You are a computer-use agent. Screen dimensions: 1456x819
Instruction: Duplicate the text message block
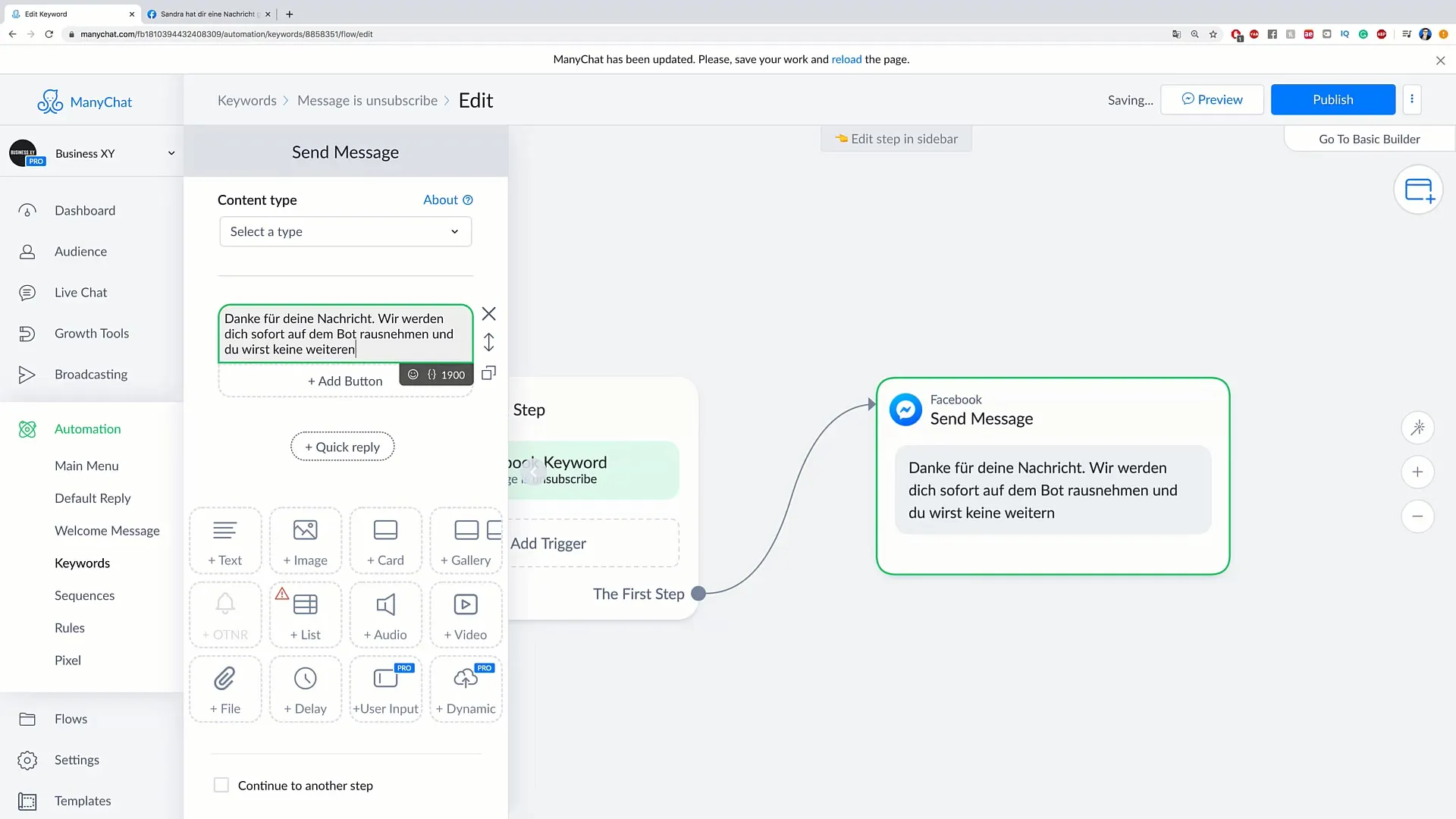pos(489,372)
